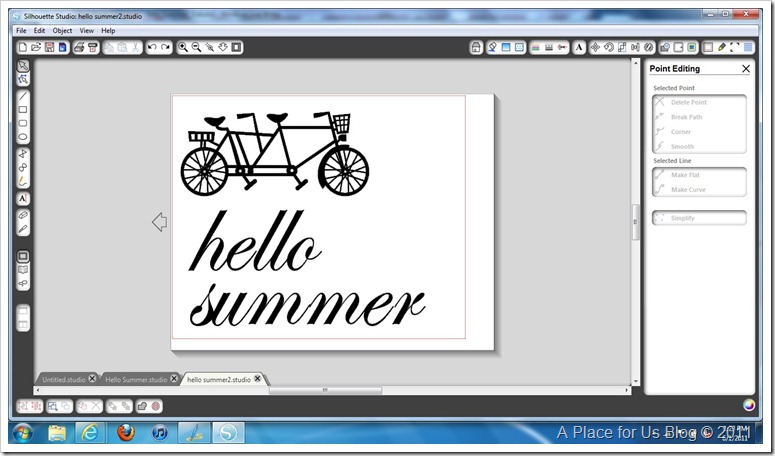Select the Knife tool

pos(23,229)
